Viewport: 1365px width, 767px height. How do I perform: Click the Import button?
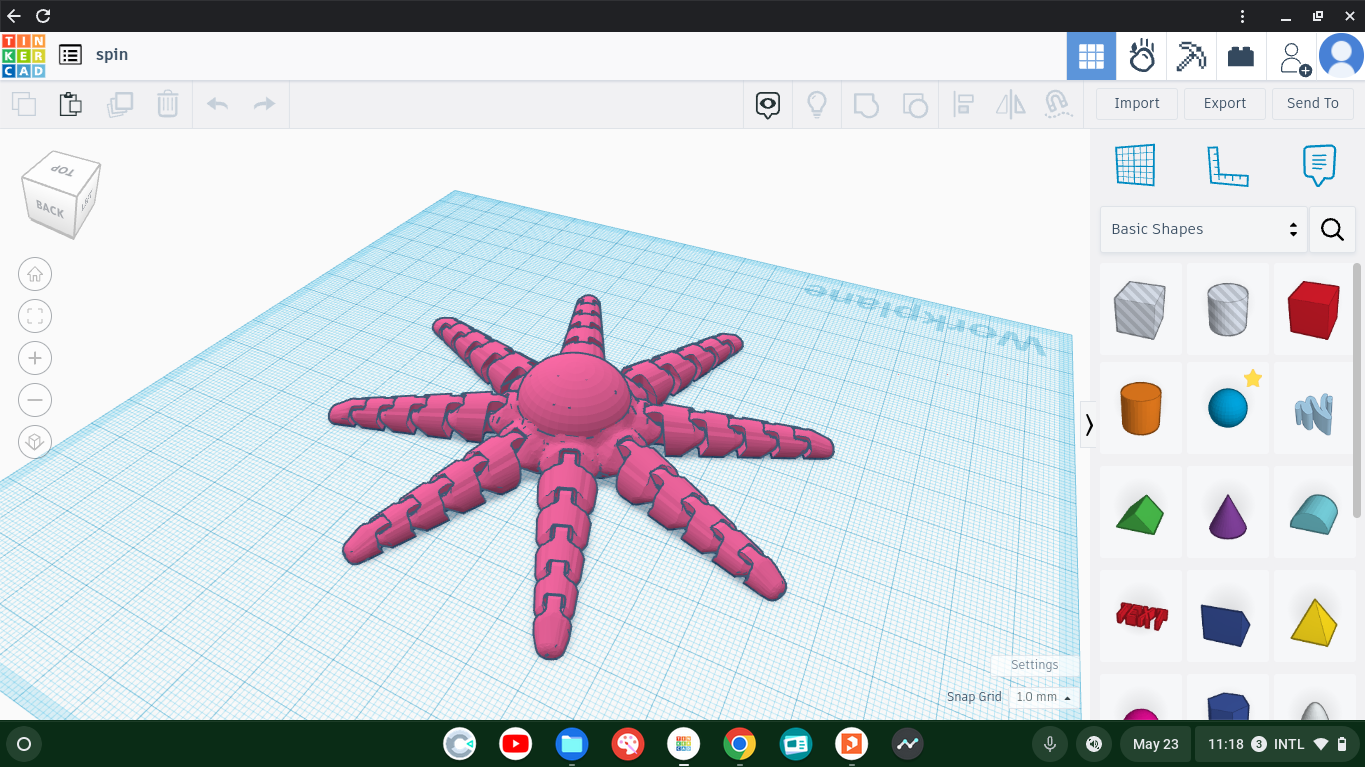(1137, 104)
